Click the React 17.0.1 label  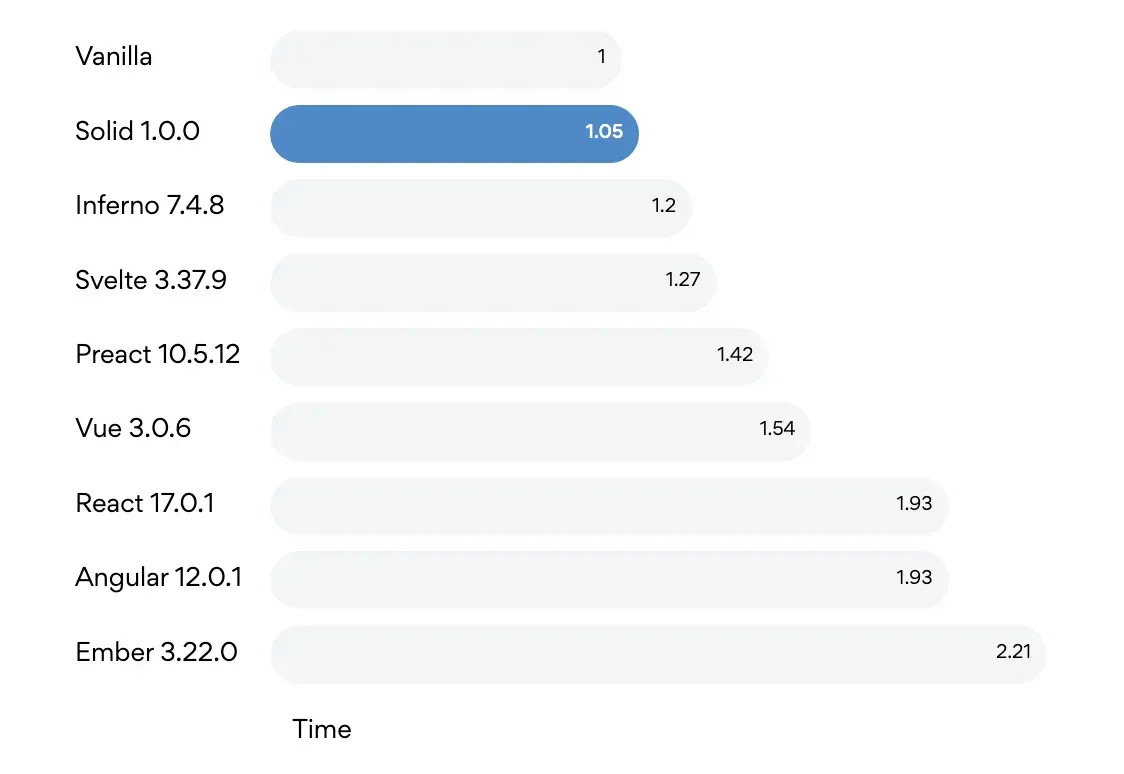click(x=145, y=503)
